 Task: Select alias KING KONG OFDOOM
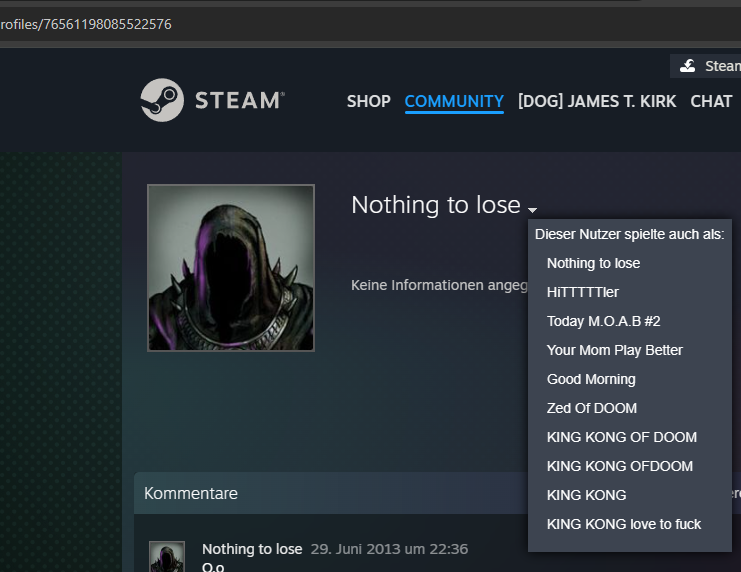619,466
